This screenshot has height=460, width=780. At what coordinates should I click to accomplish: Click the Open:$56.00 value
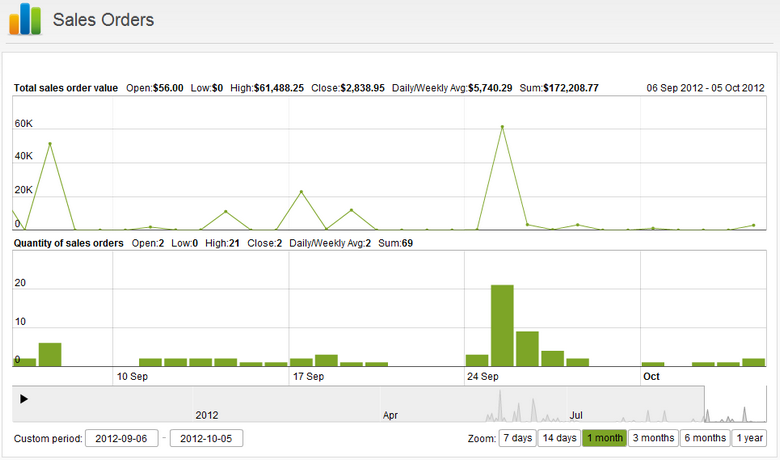coord(155,88)
